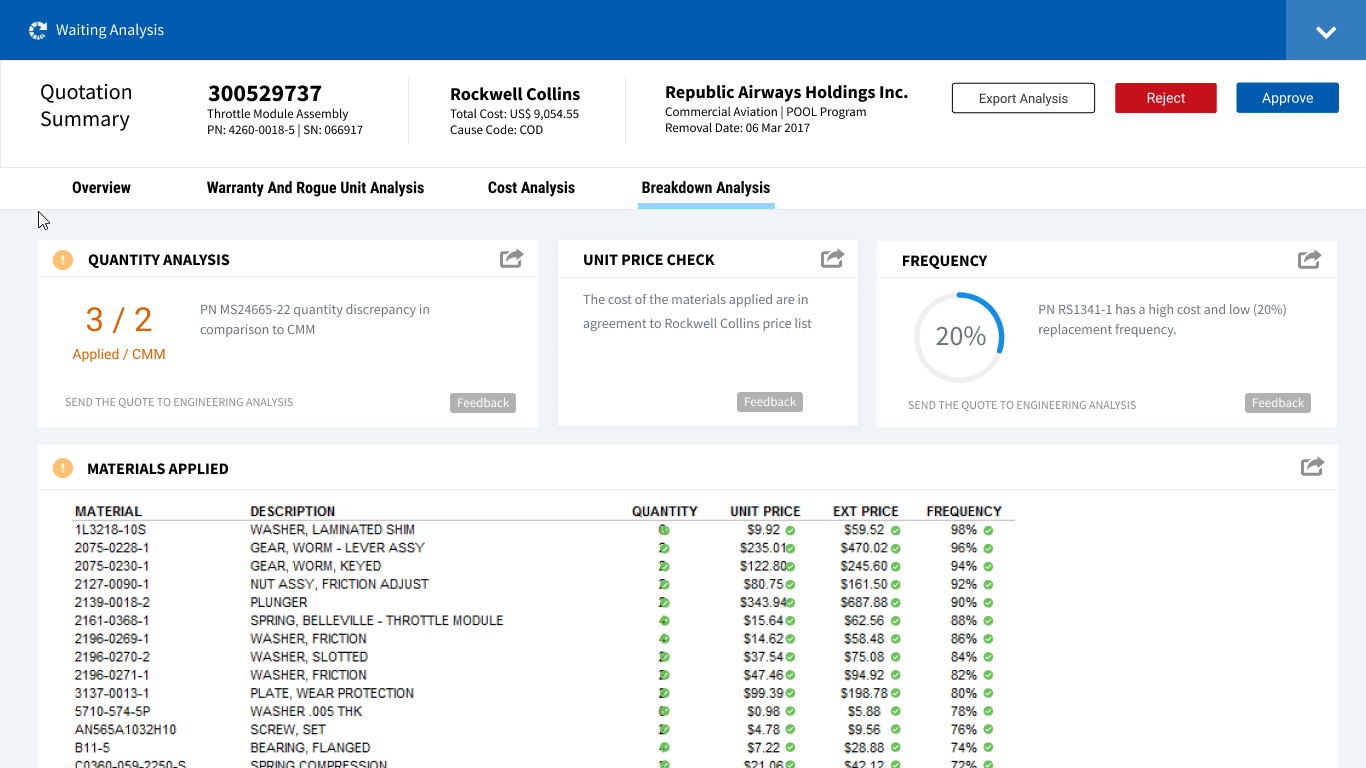The height and width of the screenshot is (768, 1366).
Task: Click green check beside $59.52 ext price
Action: [896, 530]
